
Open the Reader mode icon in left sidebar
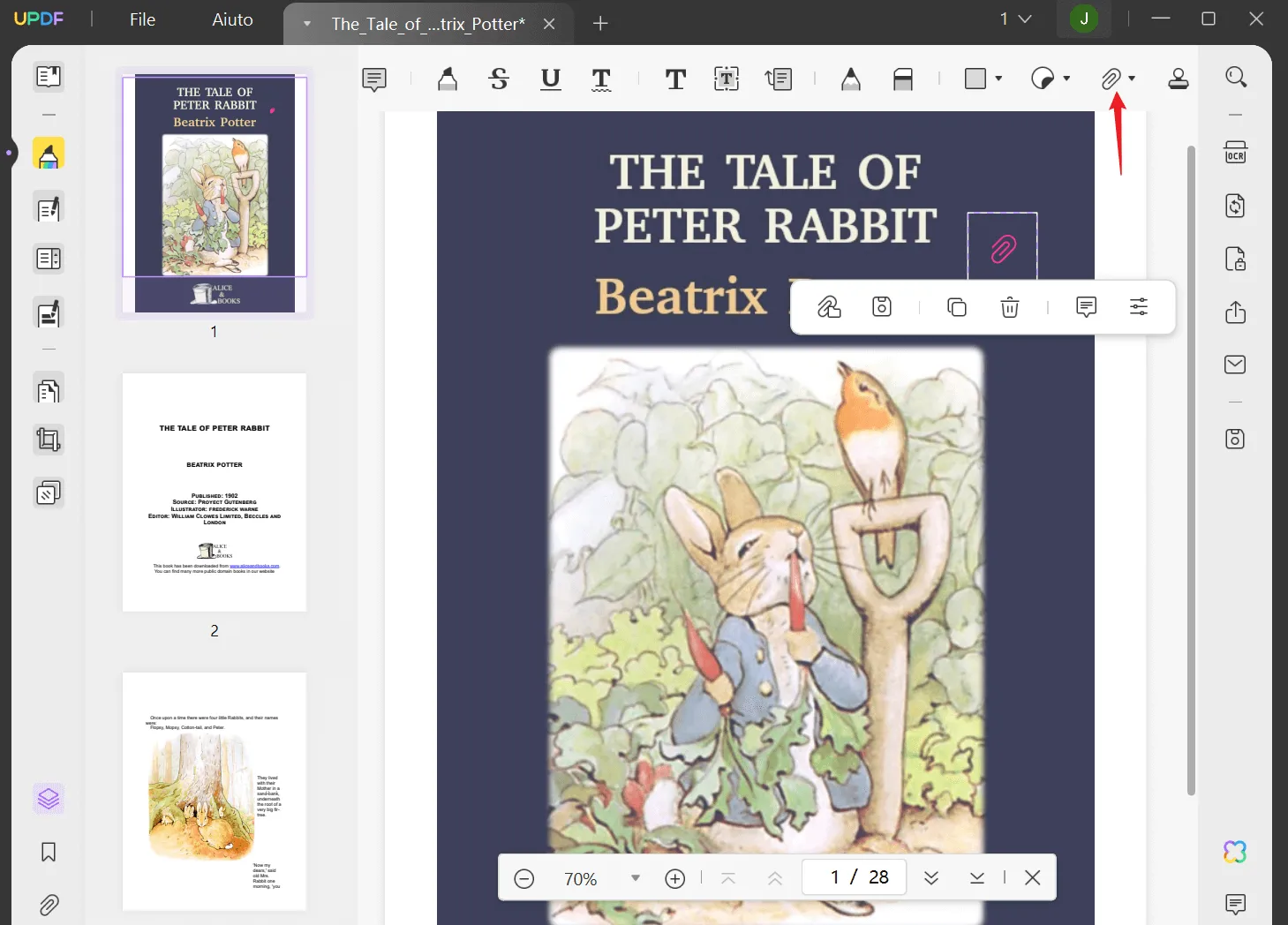49,77
